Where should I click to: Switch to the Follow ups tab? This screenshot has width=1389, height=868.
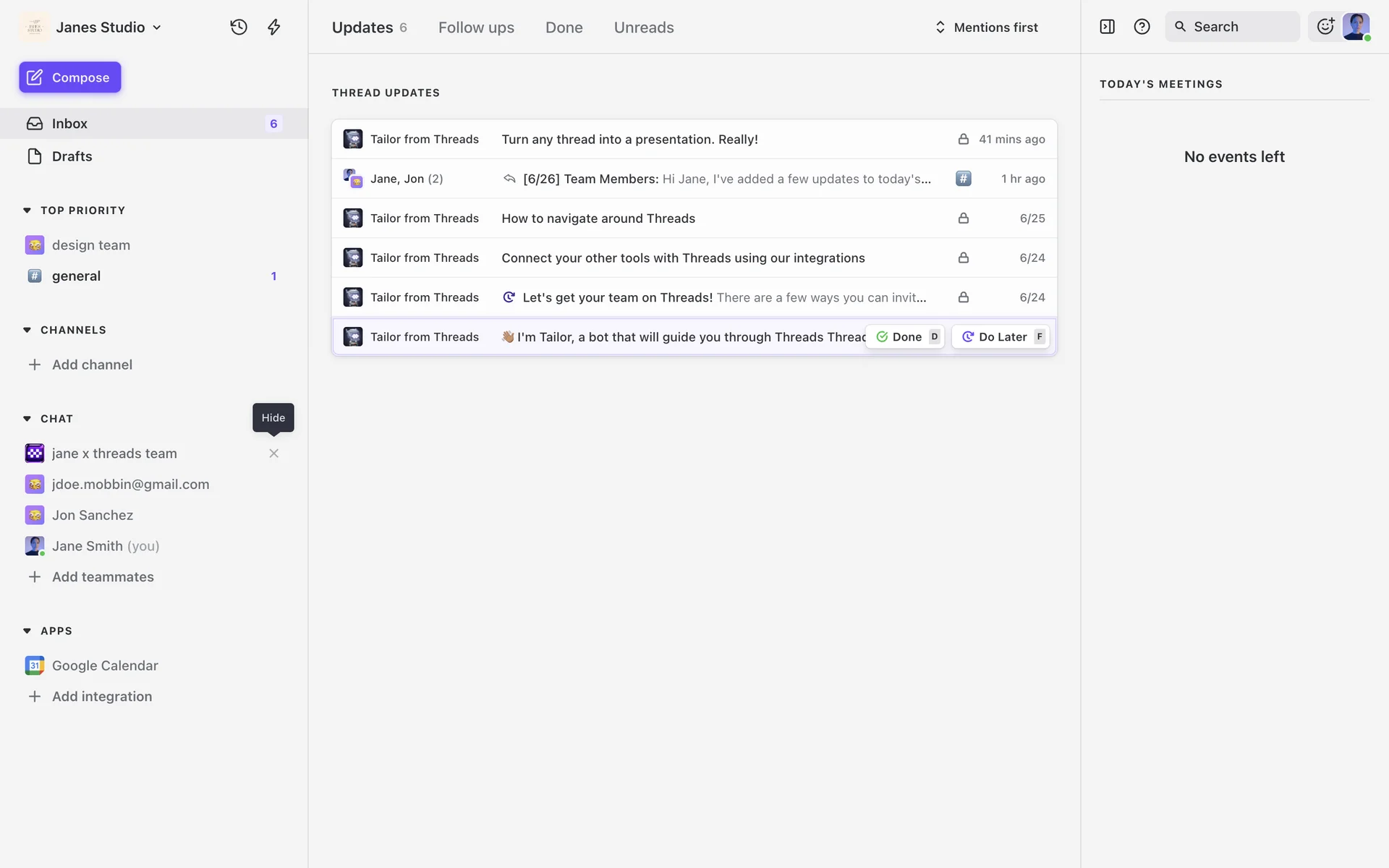pyautogui.click(x=476, y=27)
